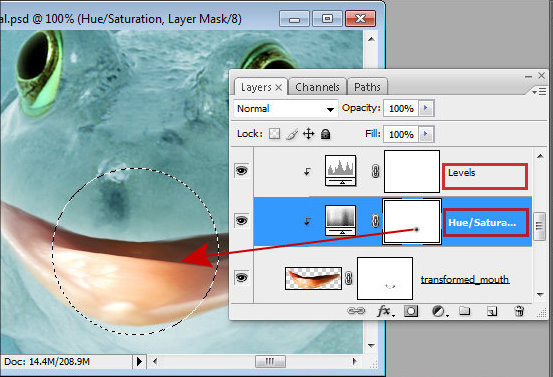Open the layer style fx menu
The width and height of the screenshot is (553, 377).
coord(385,311)
